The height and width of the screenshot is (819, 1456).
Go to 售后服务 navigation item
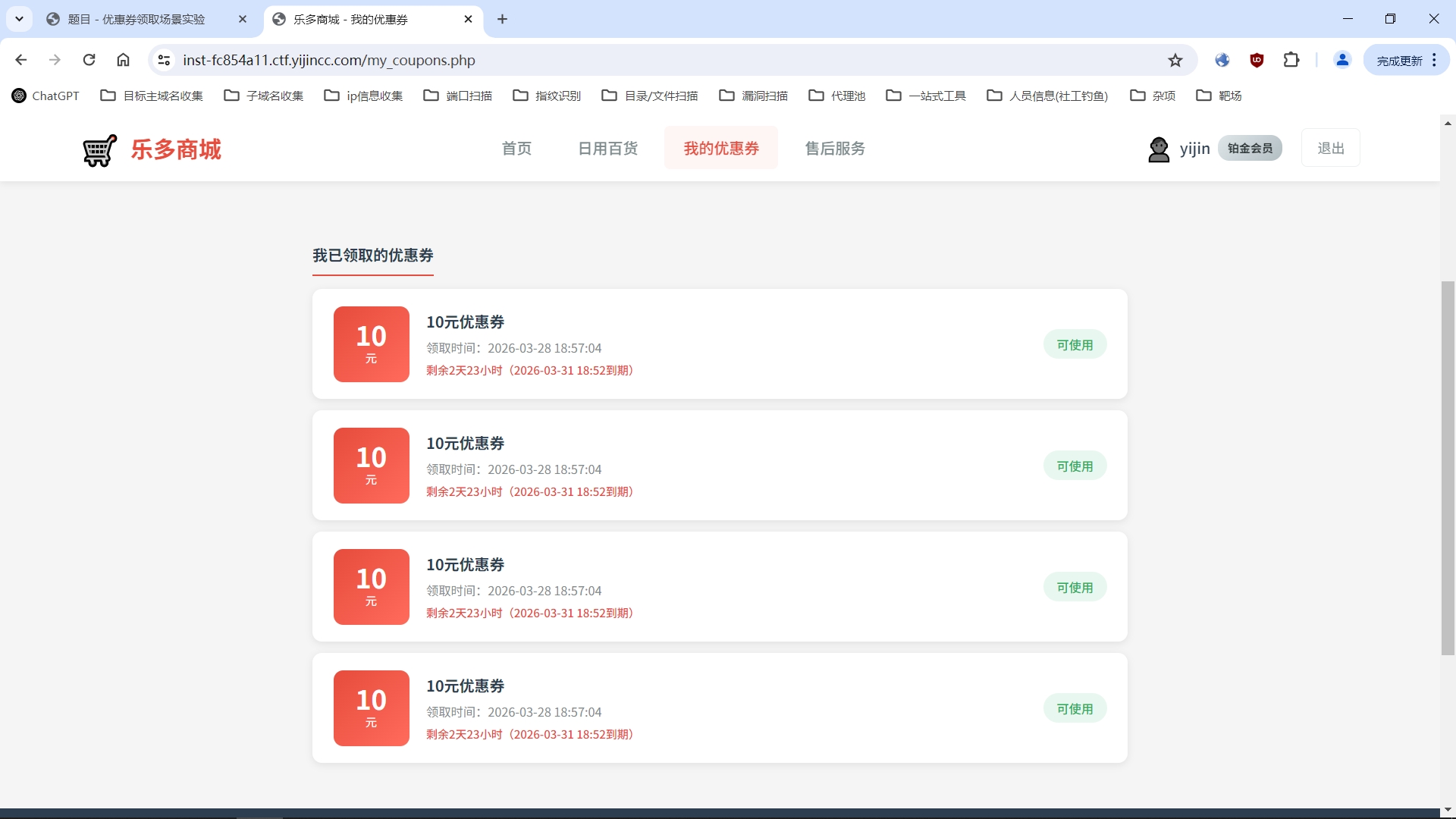click(835, 149)
